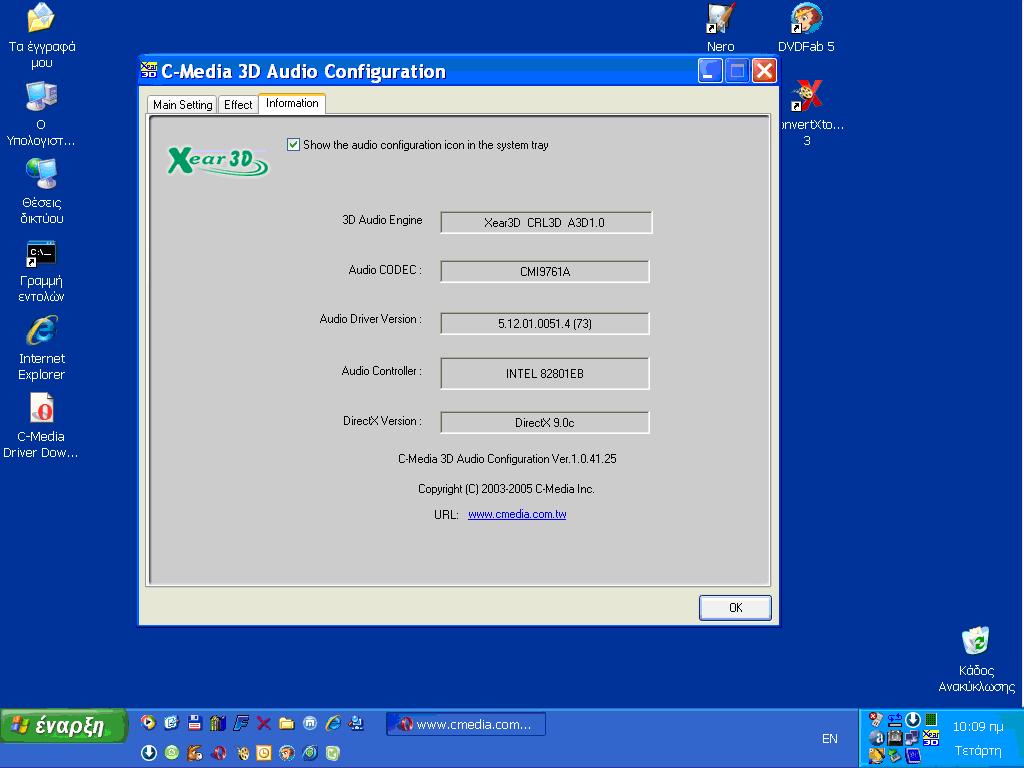Open the DVDFab 5 desktop shortcut
Viewport: 1024px width, 768px height.
coord(806,28)
